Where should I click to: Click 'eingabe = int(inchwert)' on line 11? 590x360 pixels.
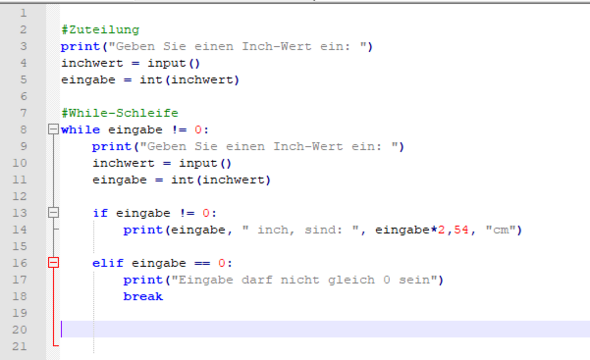pos(182,180)
